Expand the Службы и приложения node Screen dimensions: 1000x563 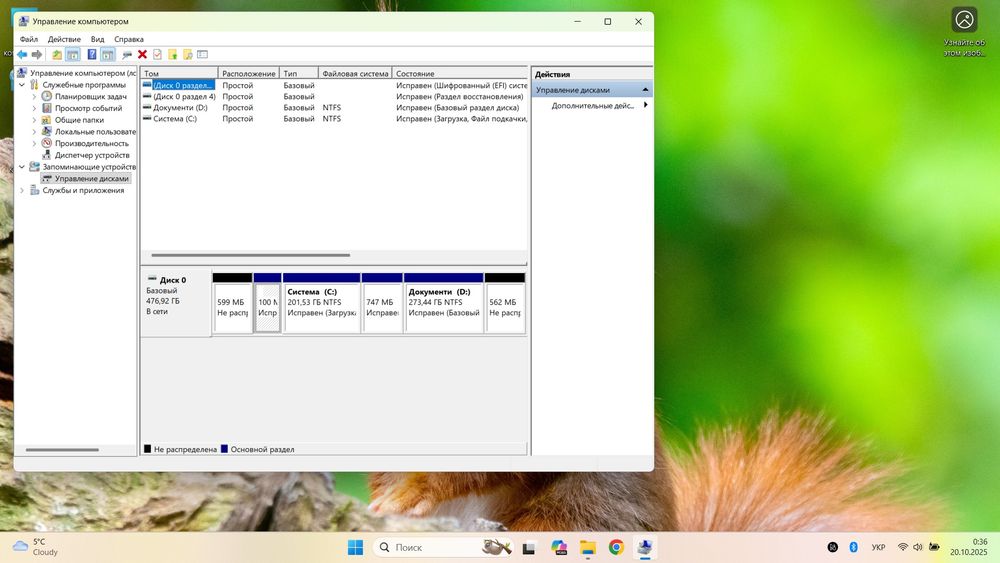pos(22,190)
